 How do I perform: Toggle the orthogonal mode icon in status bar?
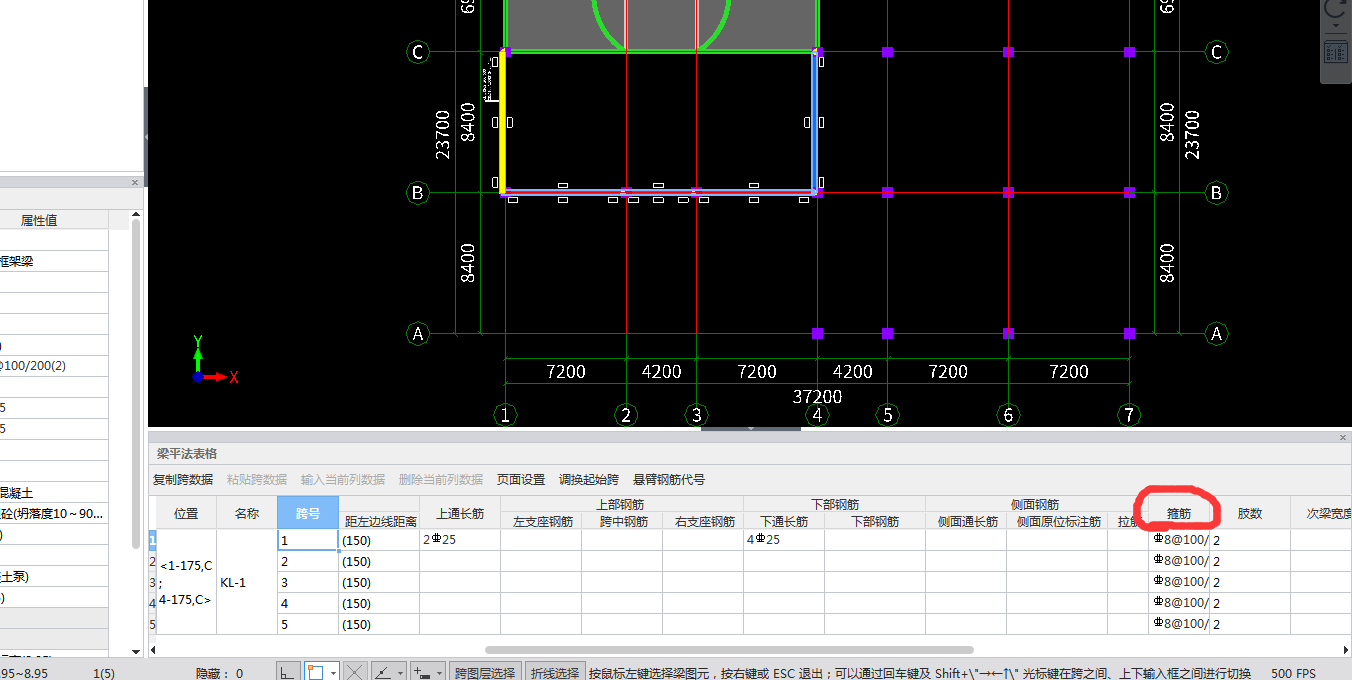(288, 673)
